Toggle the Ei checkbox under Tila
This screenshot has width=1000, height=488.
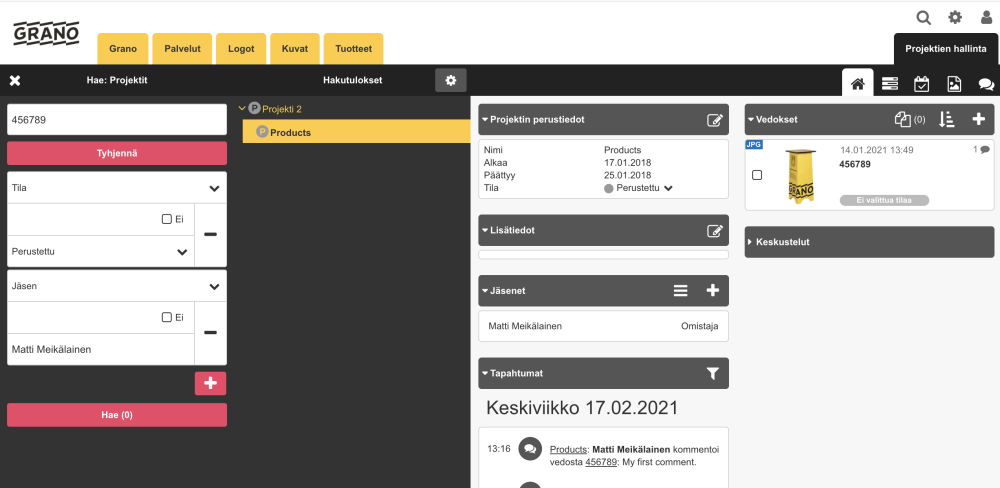click(166, 219)
